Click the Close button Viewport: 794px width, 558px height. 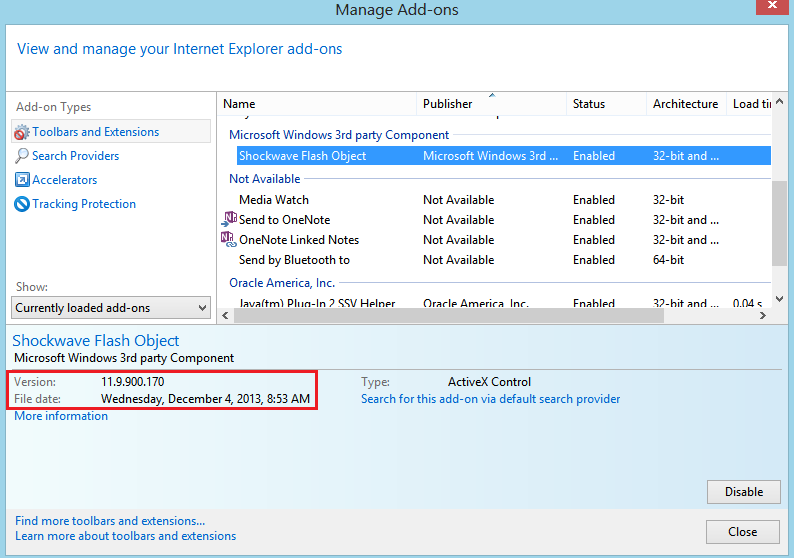(x=742, y=532)
